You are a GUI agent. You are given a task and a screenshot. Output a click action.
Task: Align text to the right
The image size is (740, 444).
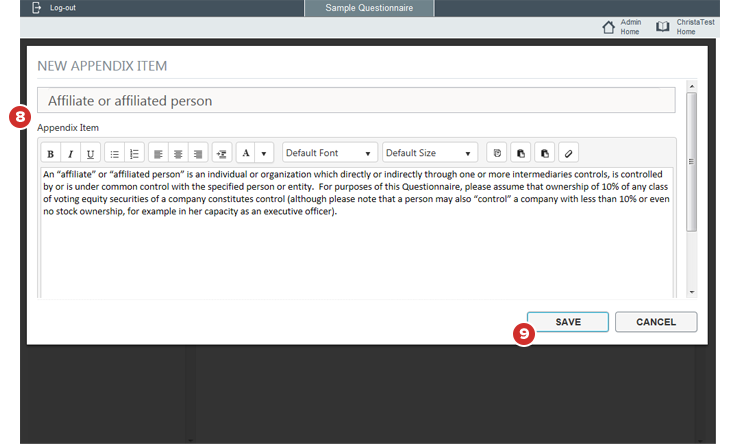click(198, 154)
